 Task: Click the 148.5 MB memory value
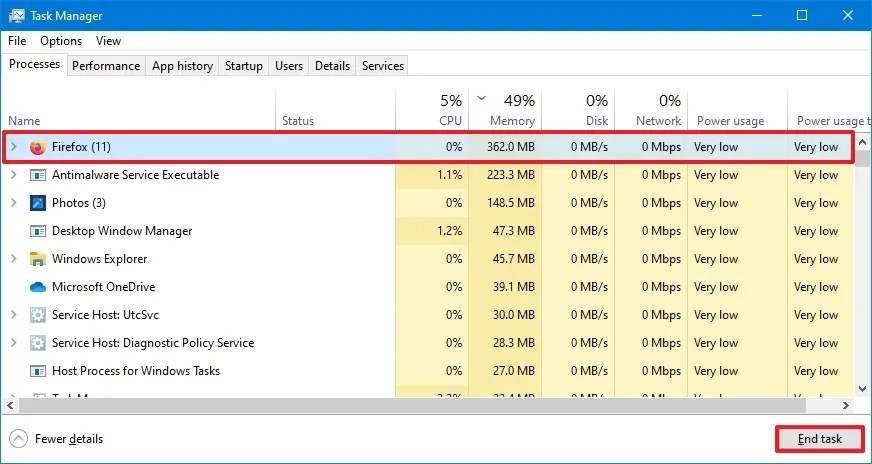(510, 203)
